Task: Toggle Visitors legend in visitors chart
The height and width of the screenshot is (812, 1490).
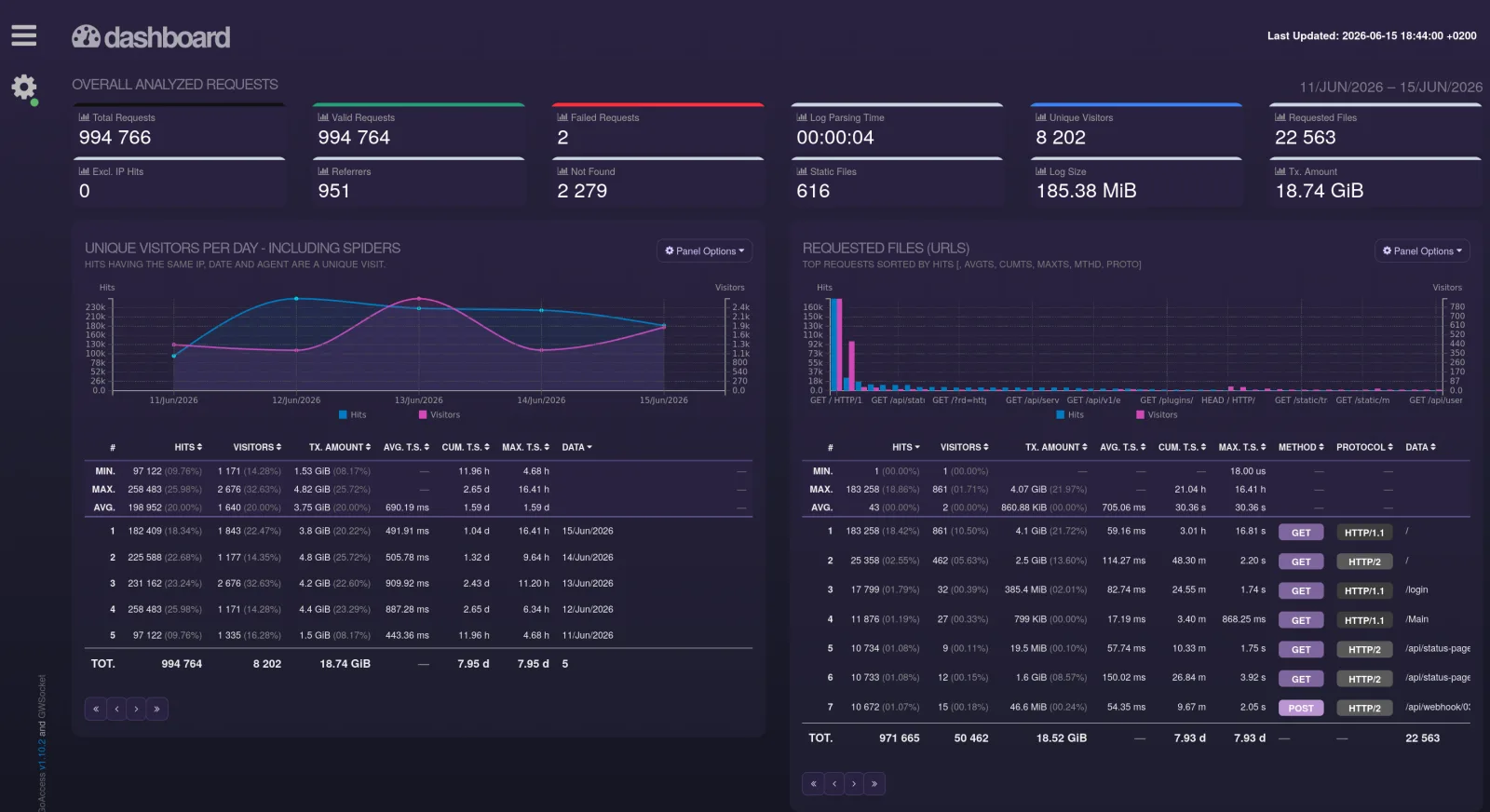Action: 440,415
